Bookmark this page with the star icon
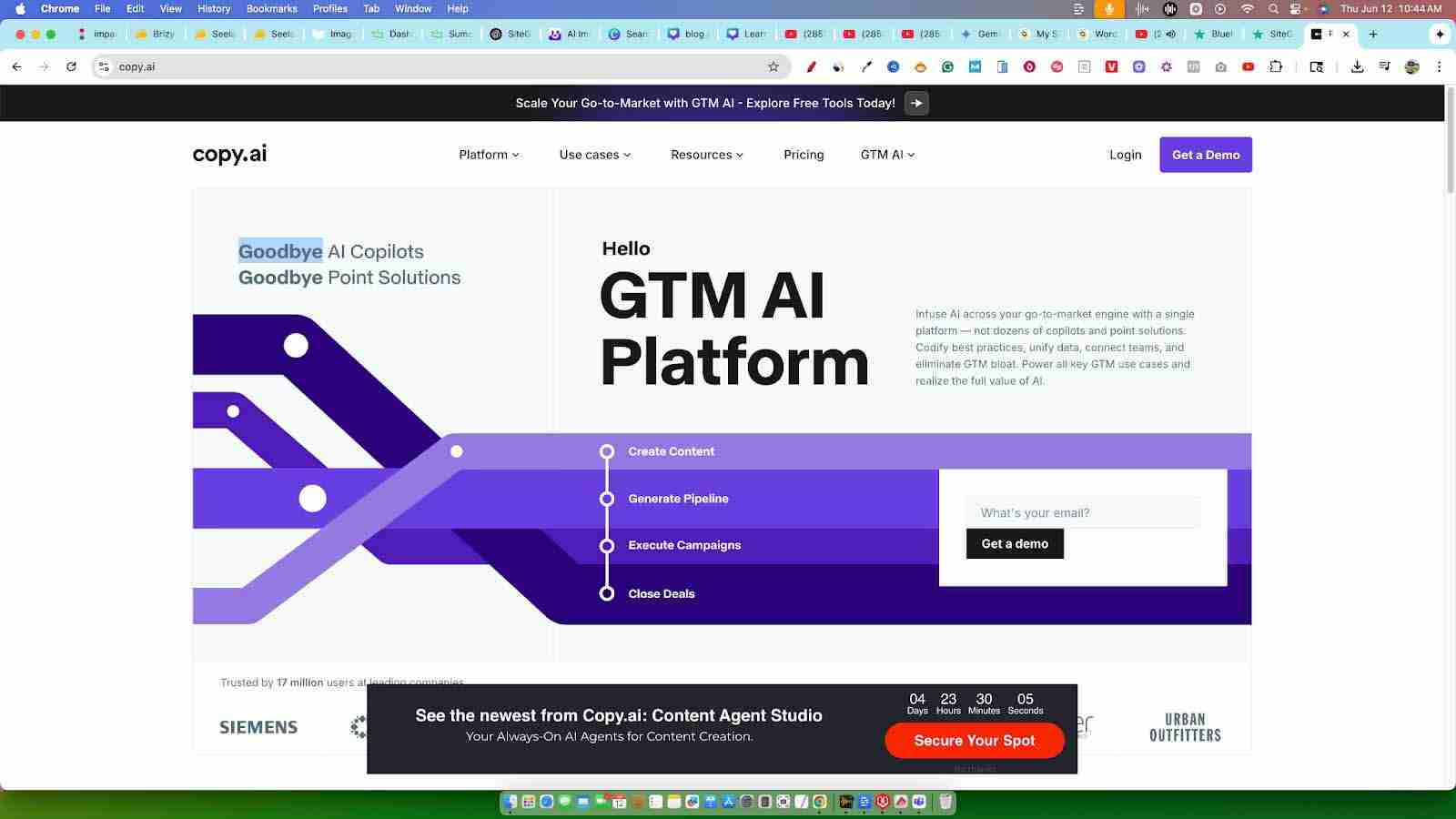This screenshot has width=1456, height=819. pos(773,66)
